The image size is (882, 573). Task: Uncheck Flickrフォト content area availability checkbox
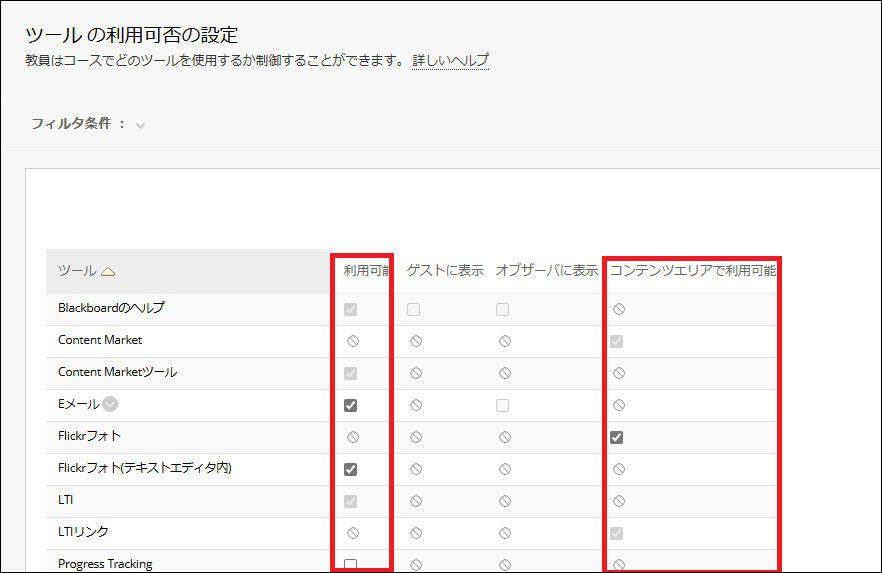pos(616,437)
